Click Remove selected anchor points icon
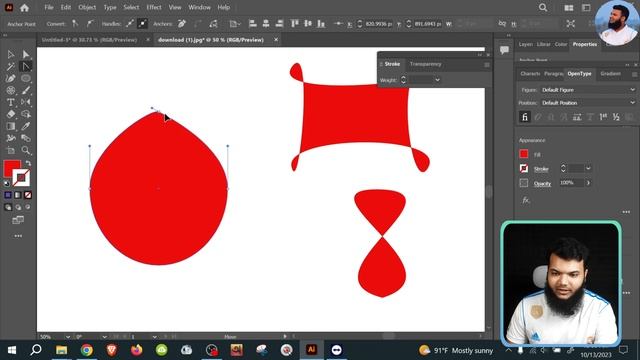The height and width of the screenshot is (360, 640). point(182,24)
